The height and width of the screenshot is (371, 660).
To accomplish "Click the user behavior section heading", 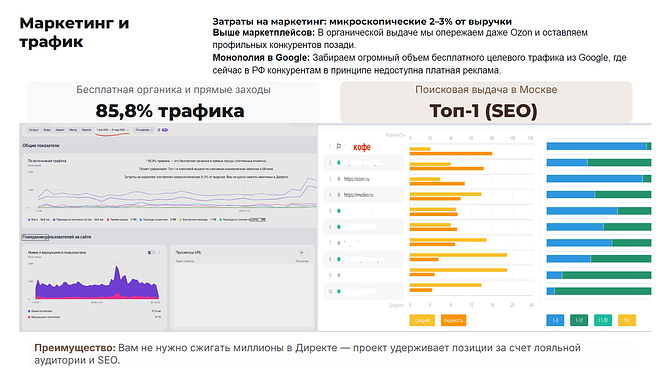I will pos(57,237).
